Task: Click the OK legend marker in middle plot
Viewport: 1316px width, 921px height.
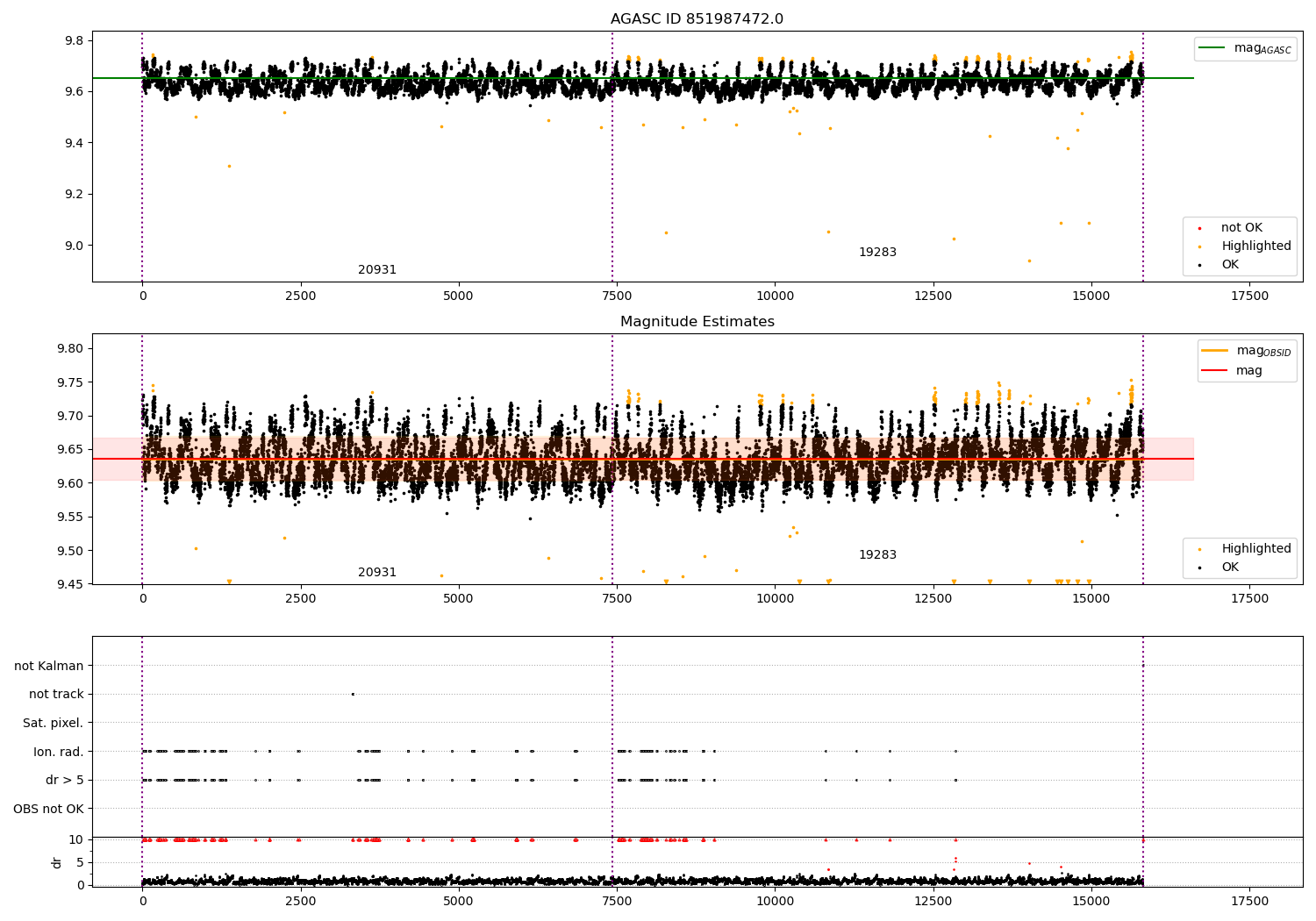Action: 1199,568
